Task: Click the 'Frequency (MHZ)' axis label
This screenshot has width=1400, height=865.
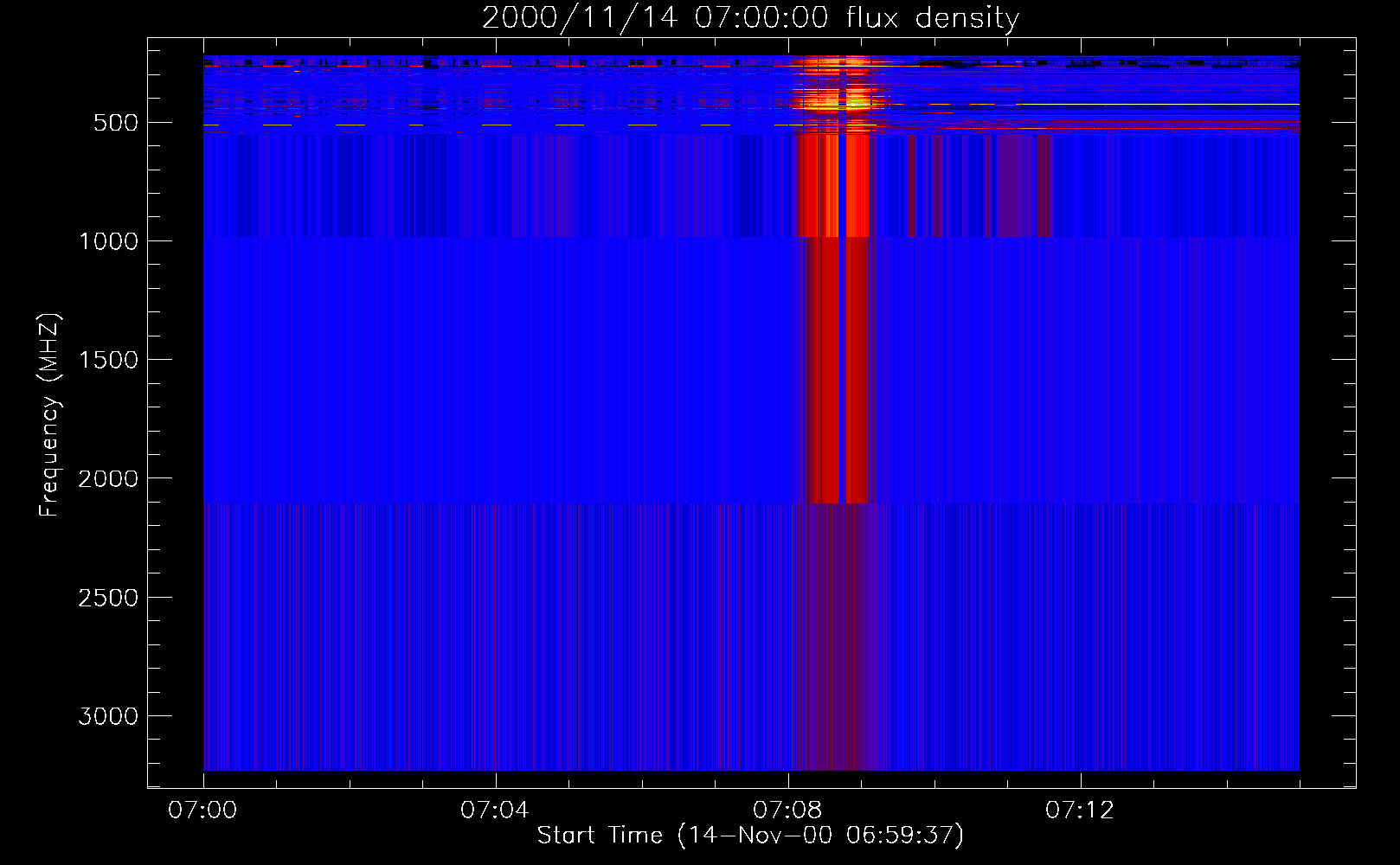Action: pos(49,415)
